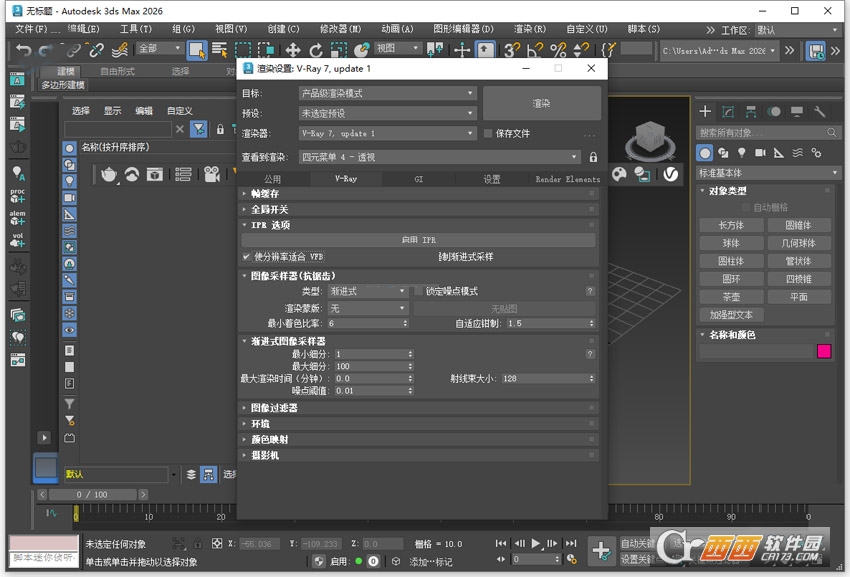Open Select by Name list icon
This screenshot has height=577, width=850.
pyautogui.click(x=220, y=50)
